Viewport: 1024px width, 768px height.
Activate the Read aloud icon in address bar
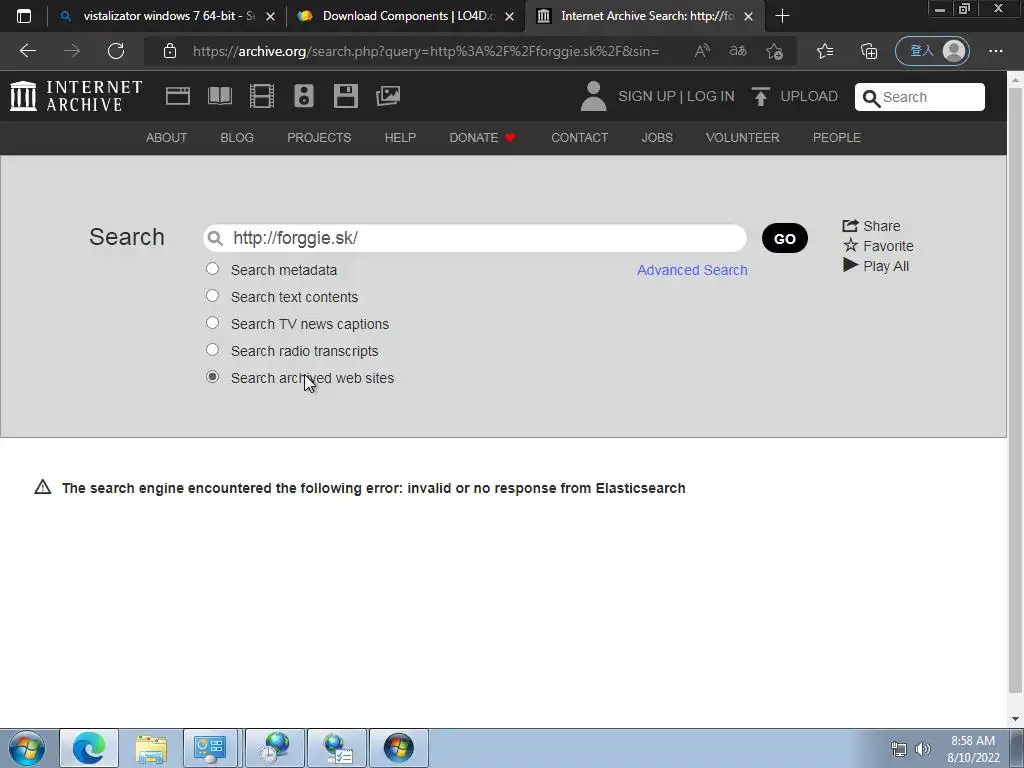coord(702,51)
